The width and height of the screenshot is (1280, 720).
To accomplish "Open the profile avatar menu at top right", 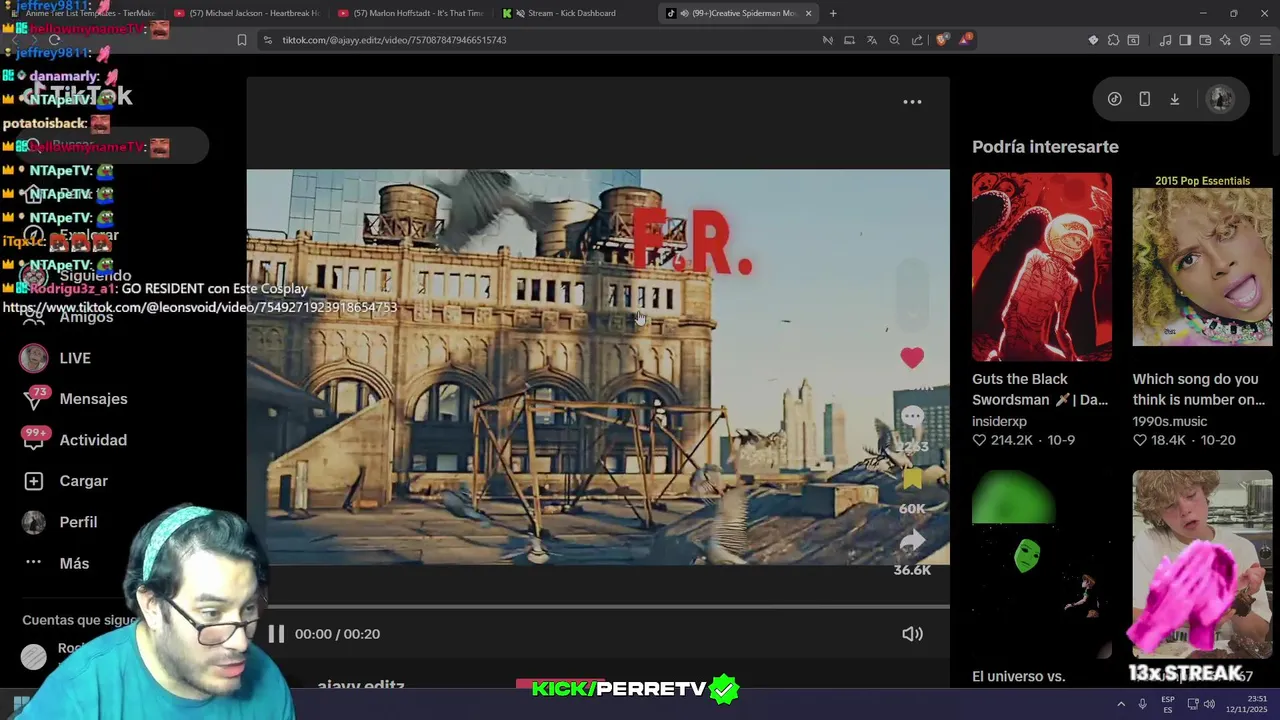I will 1219,99.
